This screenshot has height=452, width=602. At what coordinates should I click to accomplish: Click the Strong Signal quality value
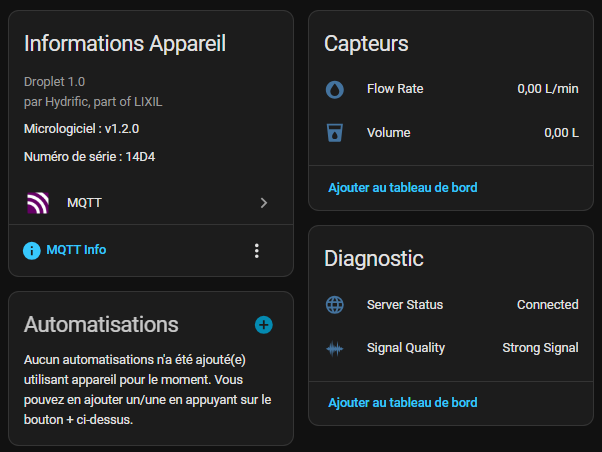tap(540, 348)
